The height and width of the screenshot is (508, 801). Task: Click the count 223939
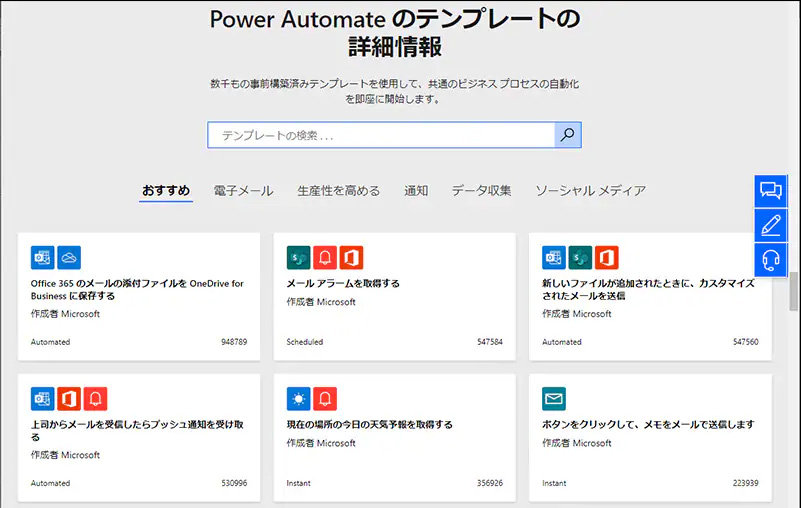745,483
